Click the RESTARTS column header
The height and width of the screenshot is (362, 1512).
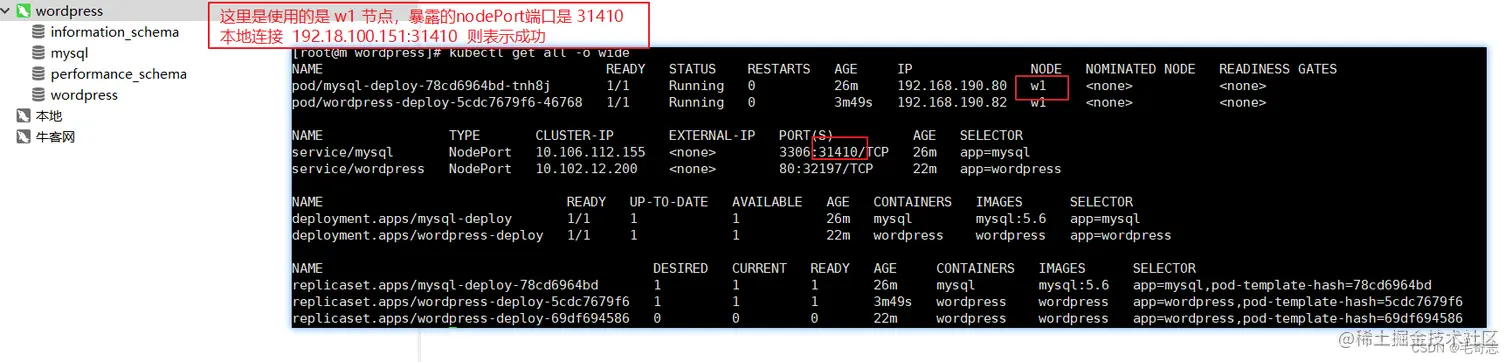778,69
